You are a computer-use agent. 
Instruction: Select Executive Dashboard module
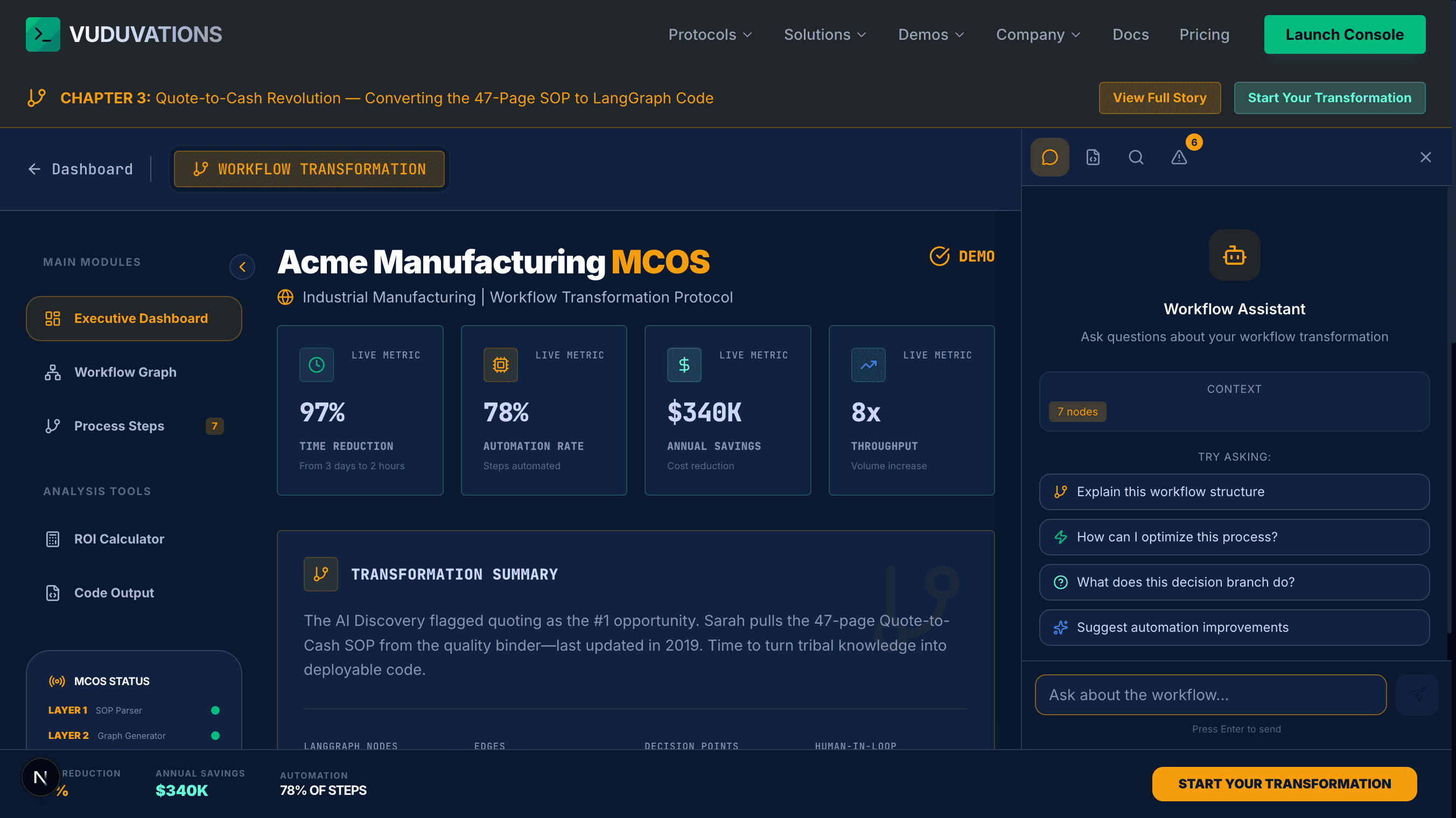[x=134, y=319]
